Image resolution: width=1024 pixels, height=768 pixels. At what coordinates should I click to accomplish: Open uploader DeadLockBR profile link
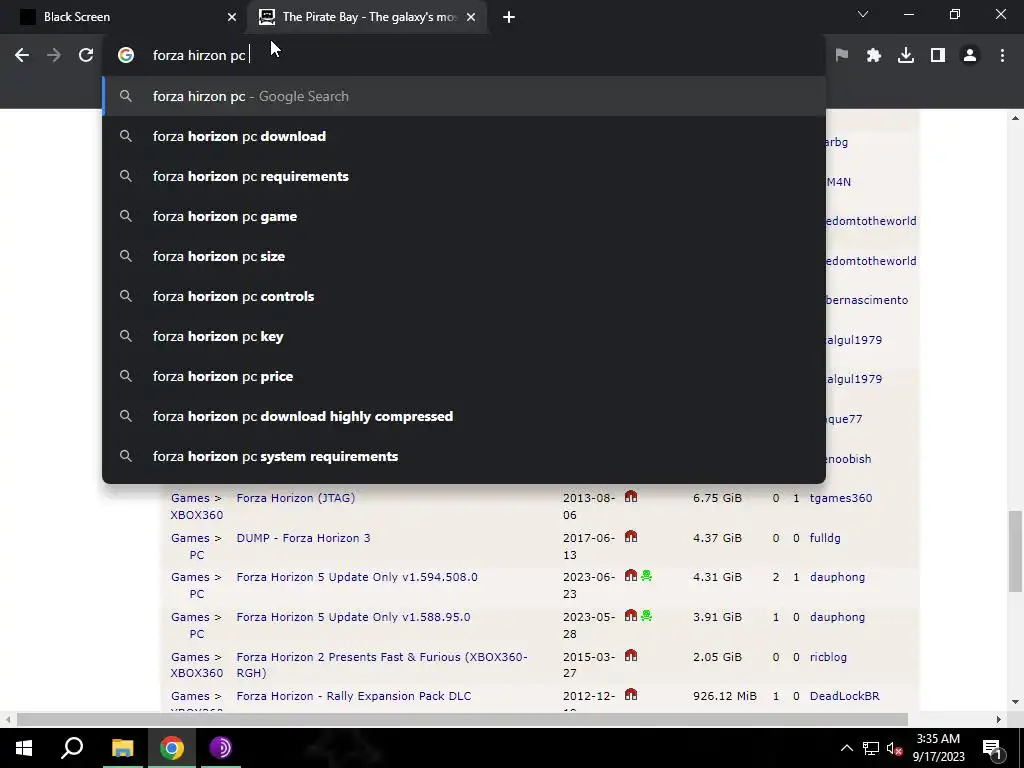(x=844, y=696)
